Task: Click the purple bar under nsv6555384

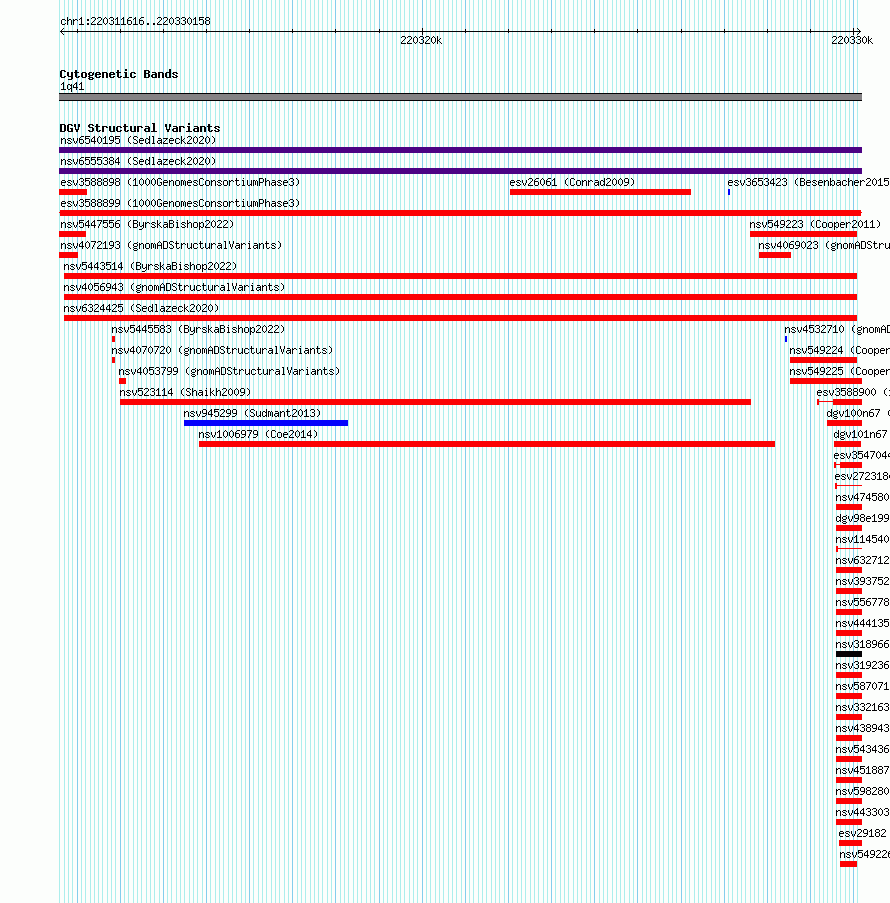Action: coord(460,171)
